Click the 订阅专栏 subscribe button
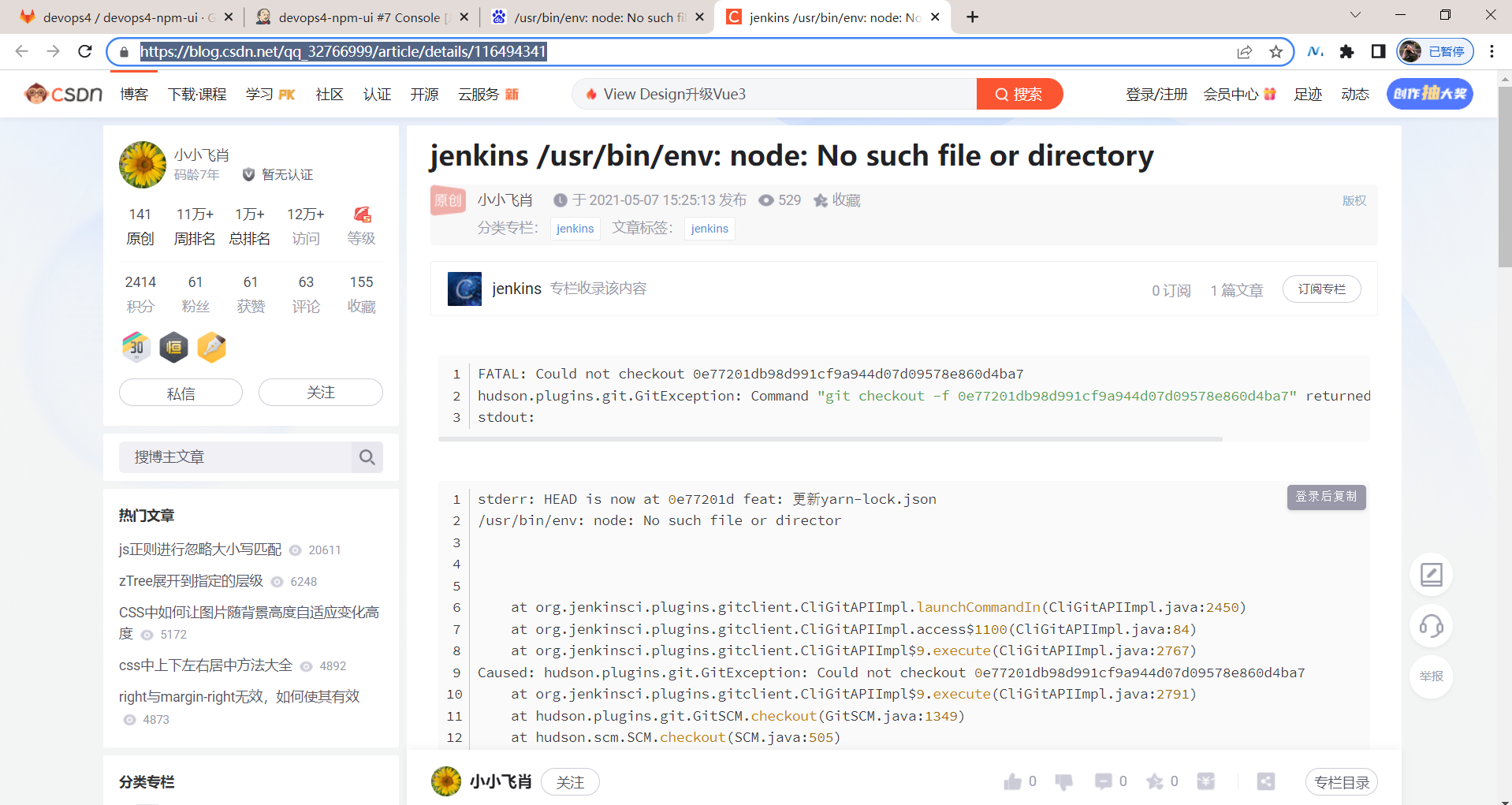 (x=1322, y=289)
